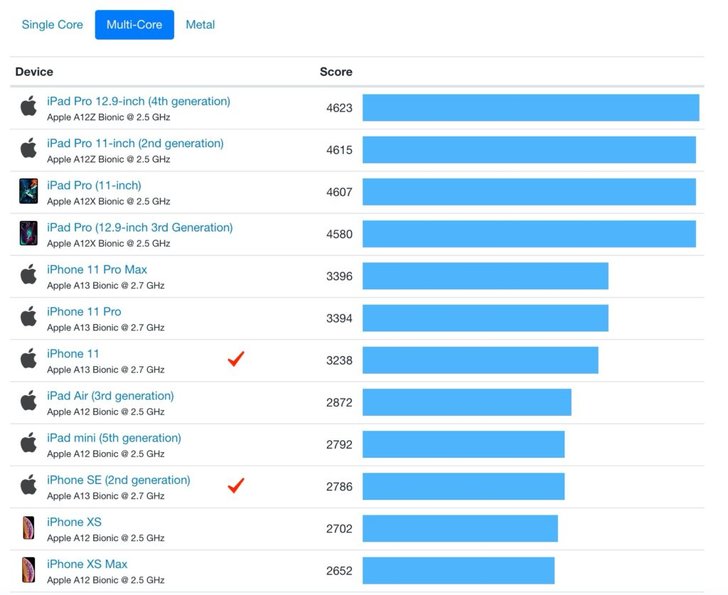Click 'Apple A12 Bionic @ 2.5 GHz' under iPad Air
The height and width of the screenshot is (595, 728).
pos(106,412)
